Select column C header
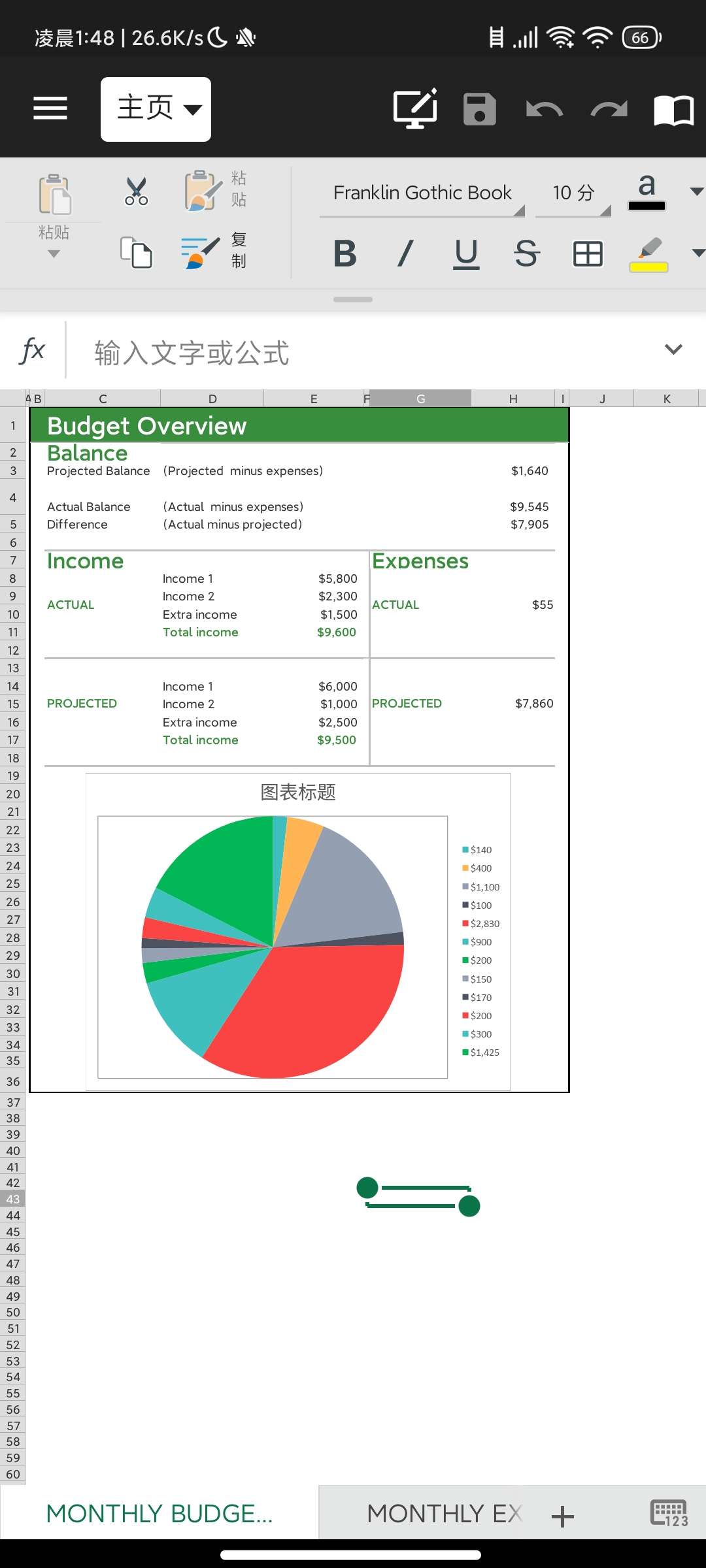The width and height of the screenshot is (706, 1568). point(103,399)
